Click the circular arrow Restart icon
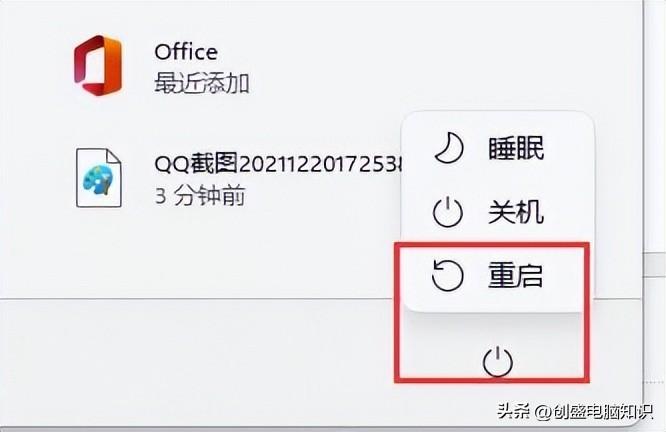The width and height of the screenshot is (666, 432). click(x=447, y=276)
